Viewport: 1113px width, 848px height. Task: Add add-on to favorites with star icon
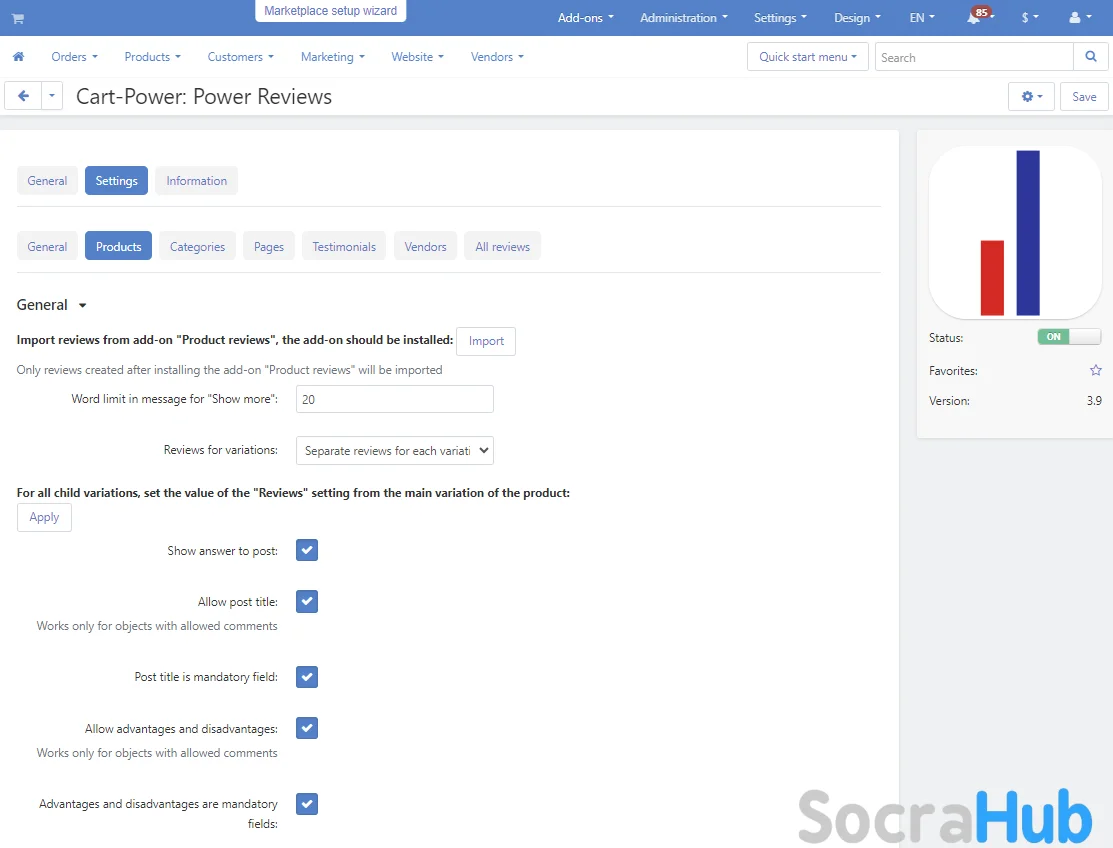point(1095,370)
